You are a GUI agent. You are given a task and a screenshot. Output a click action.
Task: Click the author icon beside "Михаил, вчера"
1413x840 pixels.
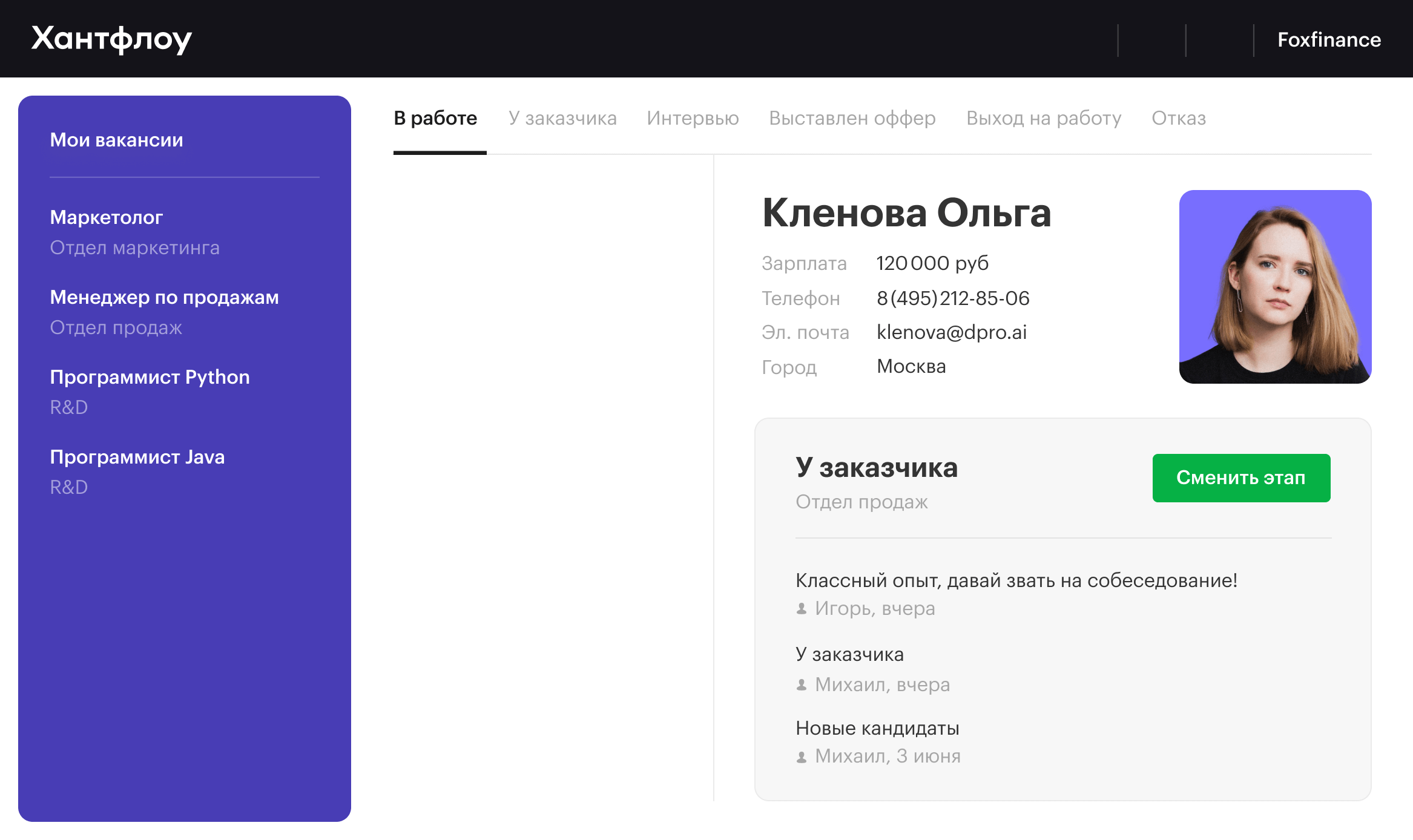[x=802, y=684]
